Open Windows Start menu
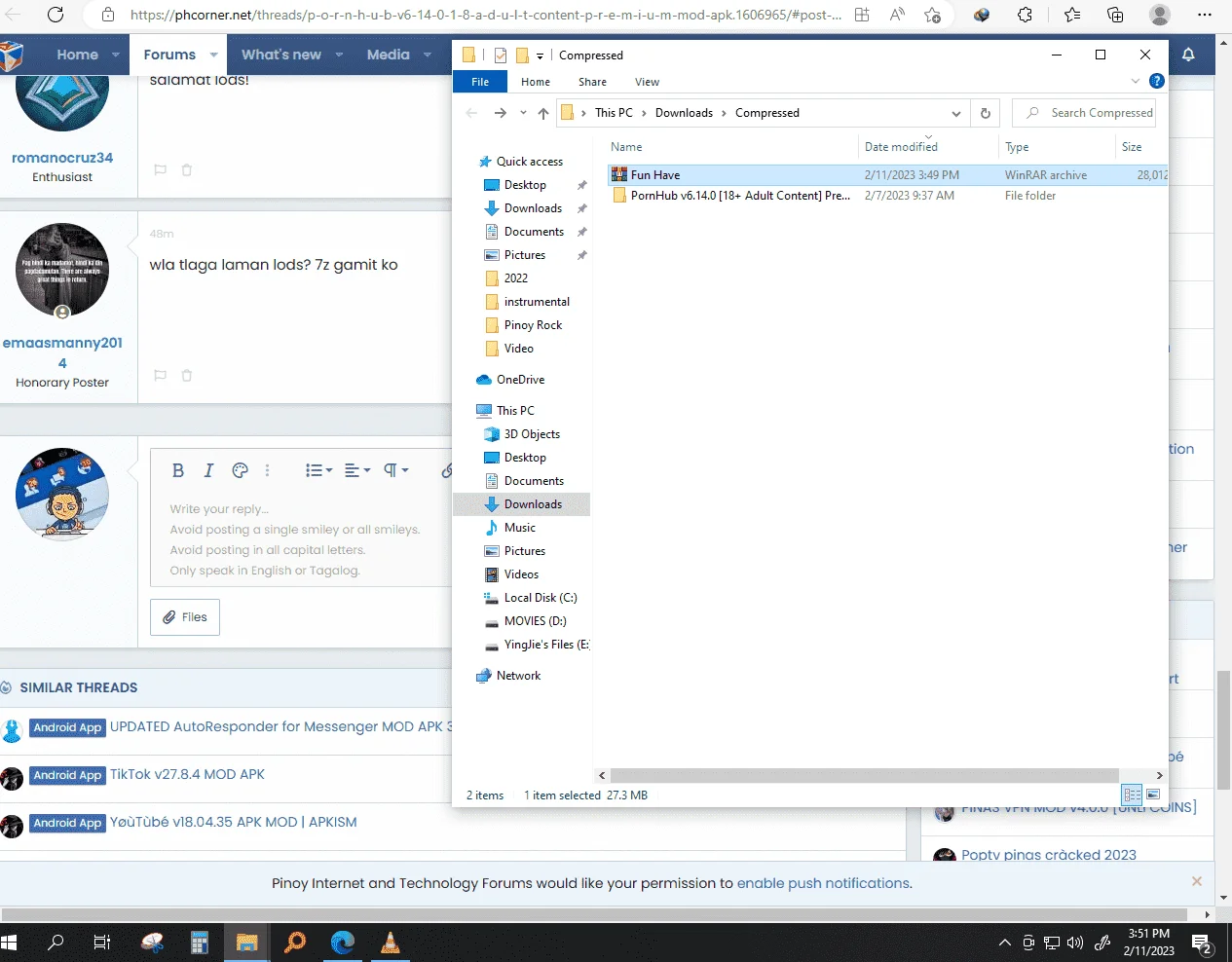Image resolution: width=1232 pixels, height=962 pixels. [x=10, y=942]
